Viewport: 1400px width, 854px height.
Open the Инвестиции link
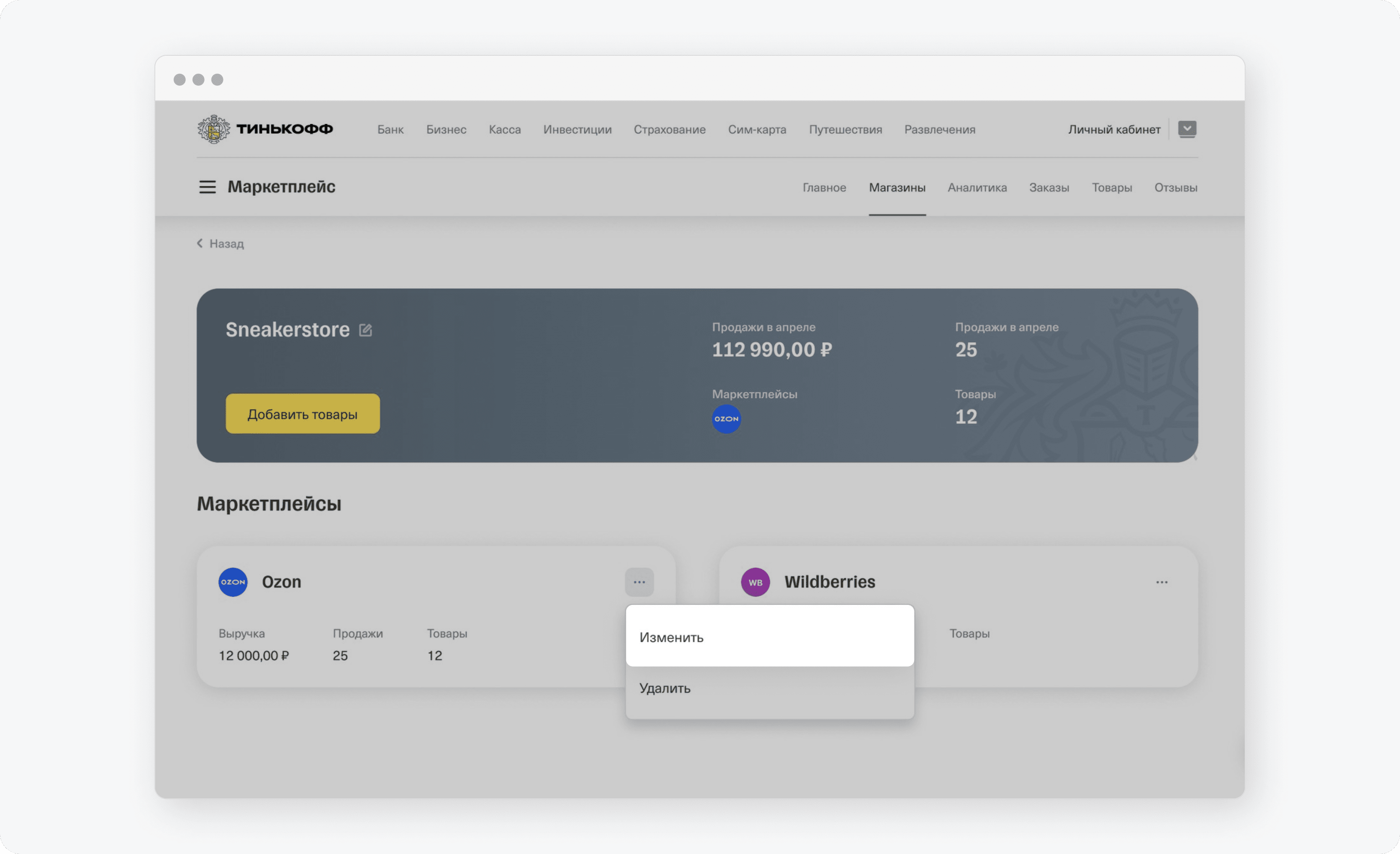[577, 129]
